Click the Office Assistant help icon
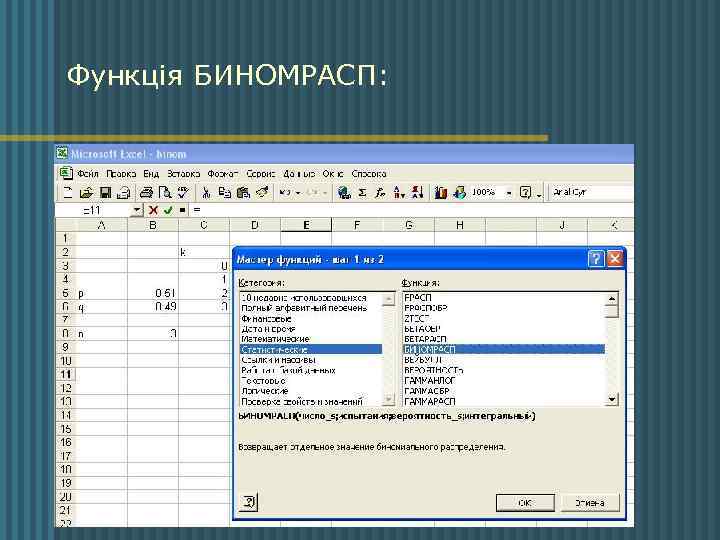Screen dimensions: 720x540 [525, 192]
